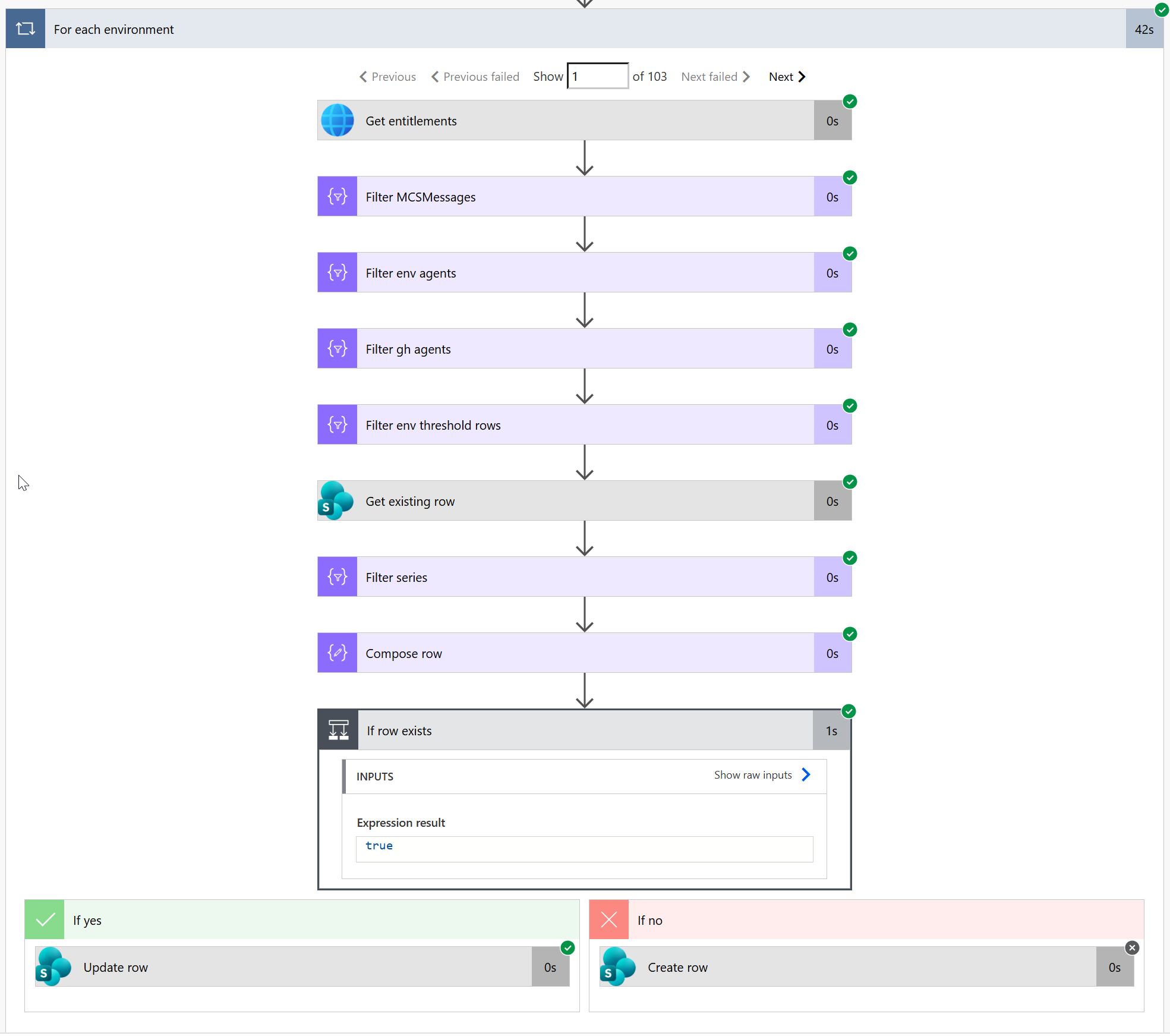The width and height of the screenshot is (1170, 1036).
Task: Collapse the If row exists condition header
Action: pos(585,730)
